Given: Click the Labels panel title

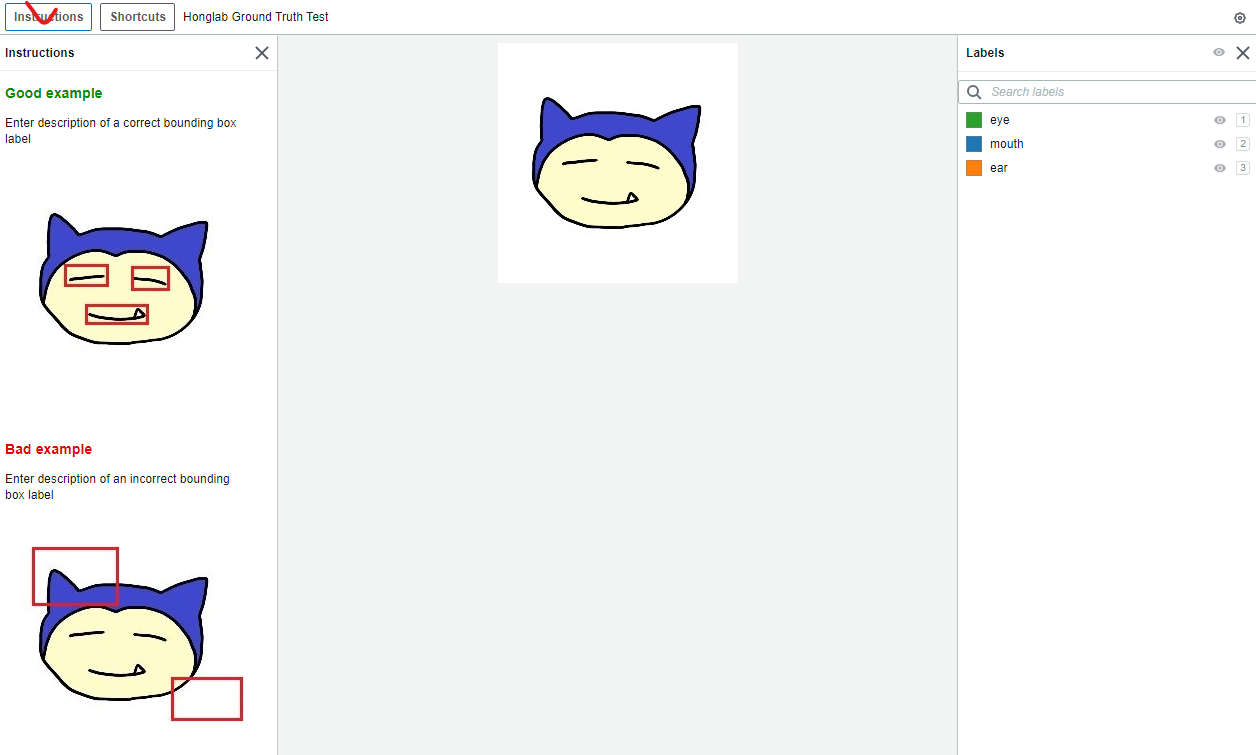Looking at the screenshot, I should (x=985, y=53).
